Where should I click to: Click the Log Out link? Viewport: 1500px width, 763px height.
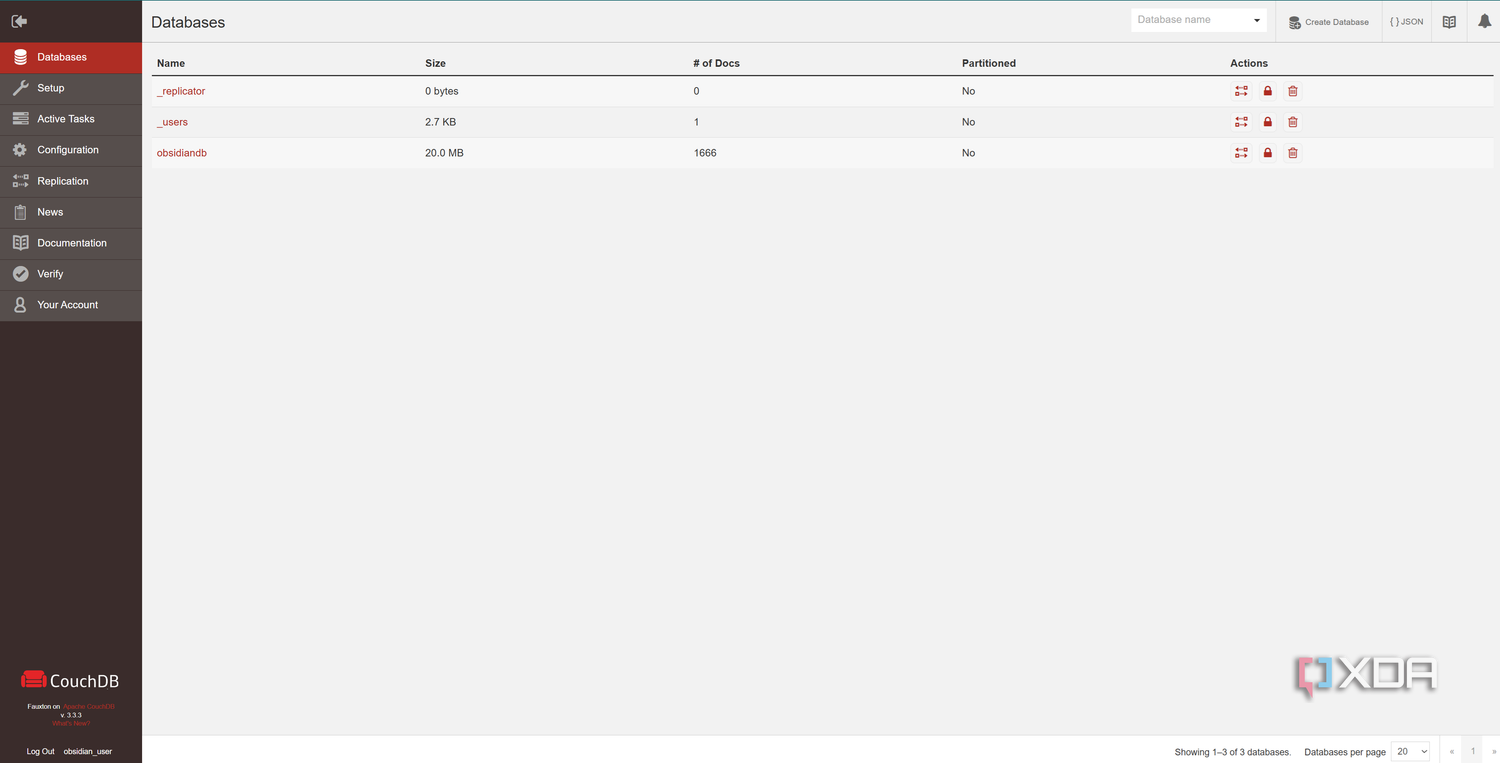click(x=41, y=751)
